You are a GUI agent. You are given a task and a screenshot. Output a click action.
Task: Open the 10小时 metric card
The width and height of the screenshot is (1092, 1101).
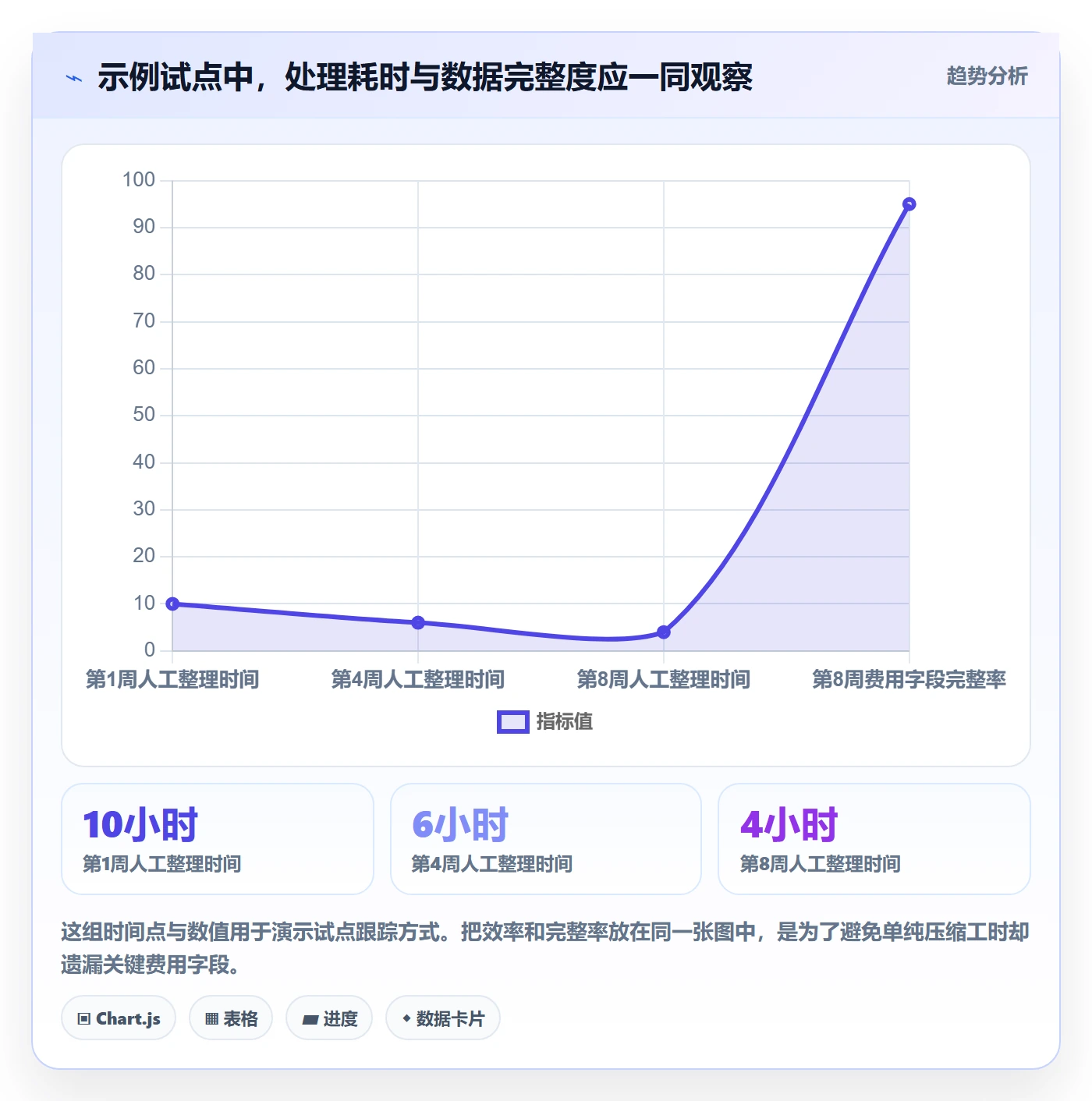pyautogui.click(x=218, y=839)
